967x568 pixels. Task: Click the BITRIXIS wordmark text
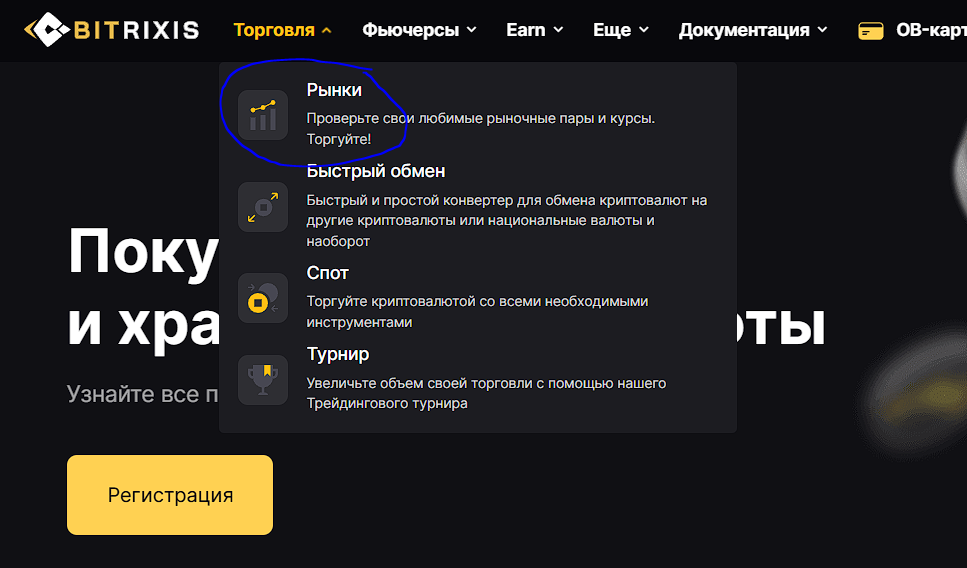tap(136, 30)
